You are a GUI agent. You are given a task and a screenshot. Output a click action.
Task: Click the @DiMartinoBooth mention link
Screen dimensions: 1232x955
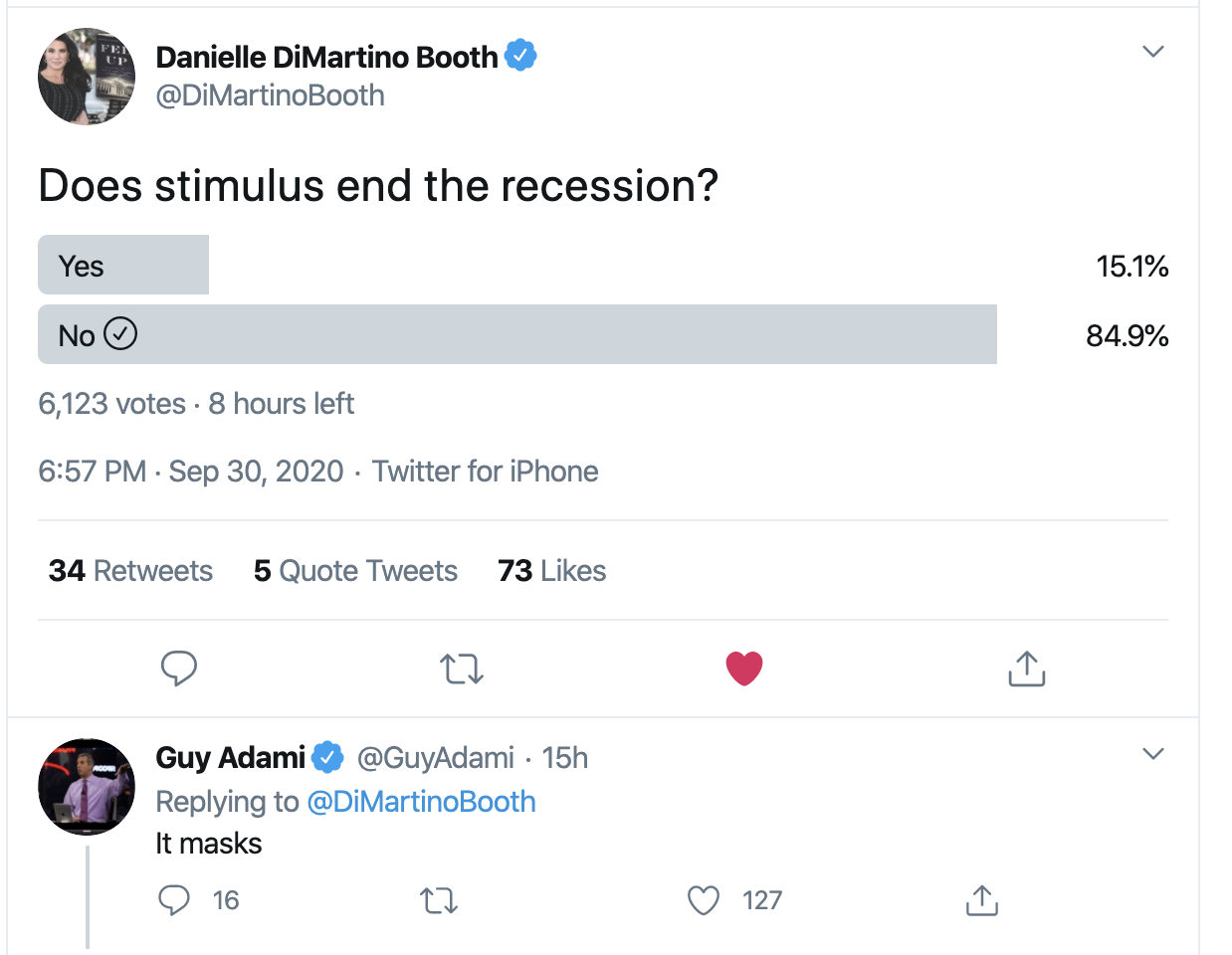point(421,802)
